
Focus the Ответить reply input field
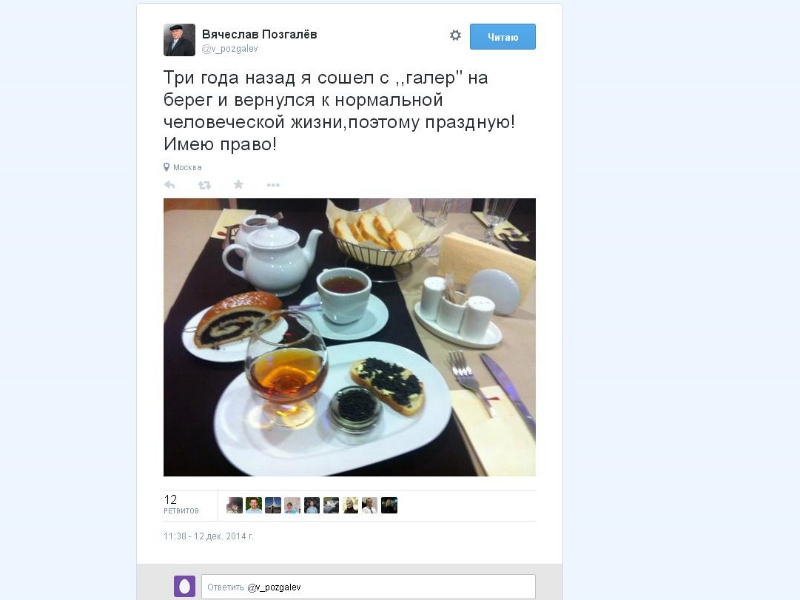tap(368, 587)
